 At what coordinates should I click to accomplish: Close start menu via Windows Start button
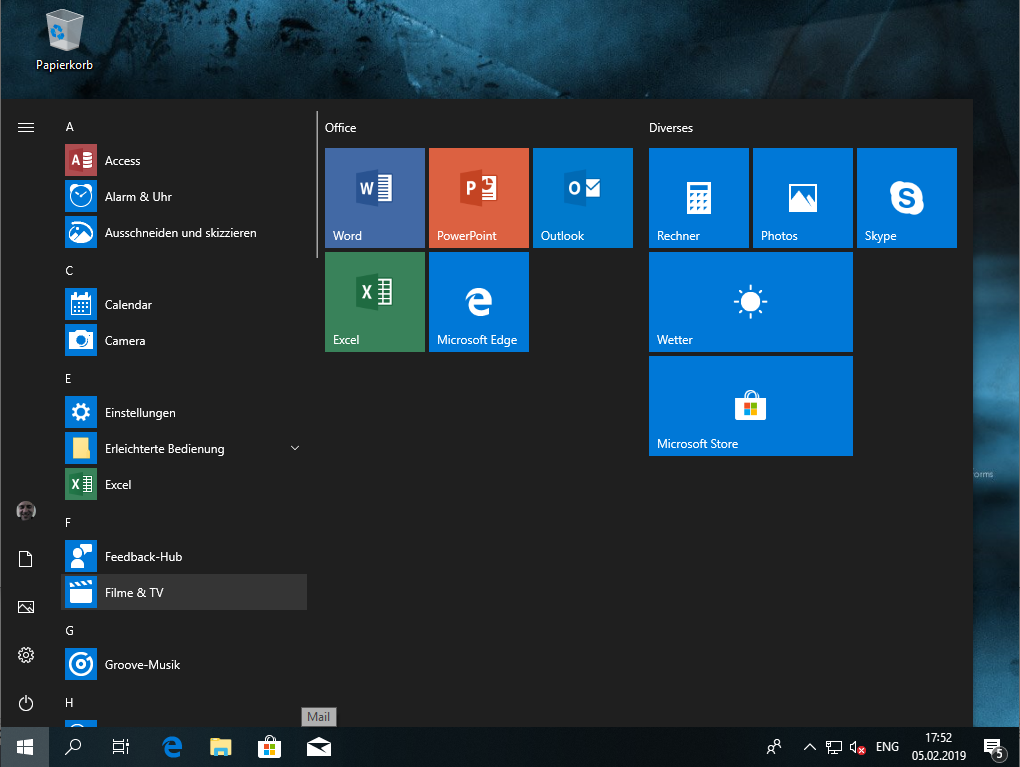pyautogui.click(x=25, y=747)
